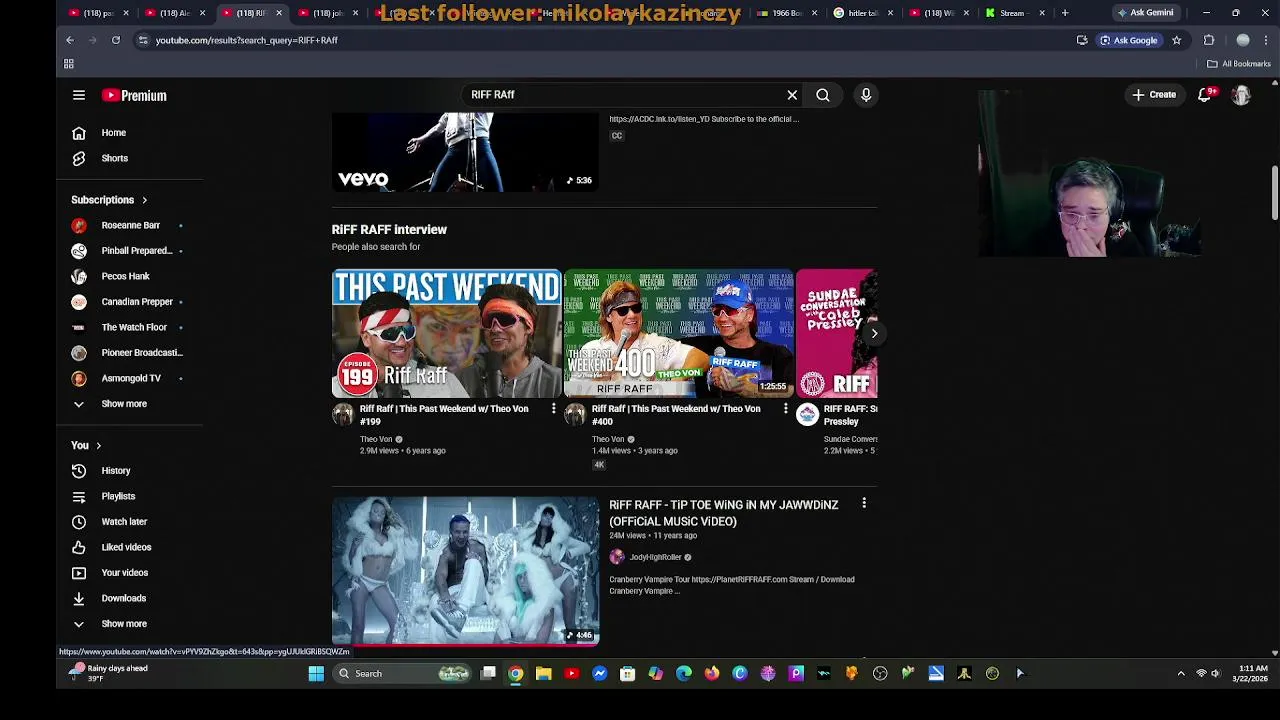1280x720 pixels.
Task: Reload the YouTube page
Action: [x=116, y=40]
